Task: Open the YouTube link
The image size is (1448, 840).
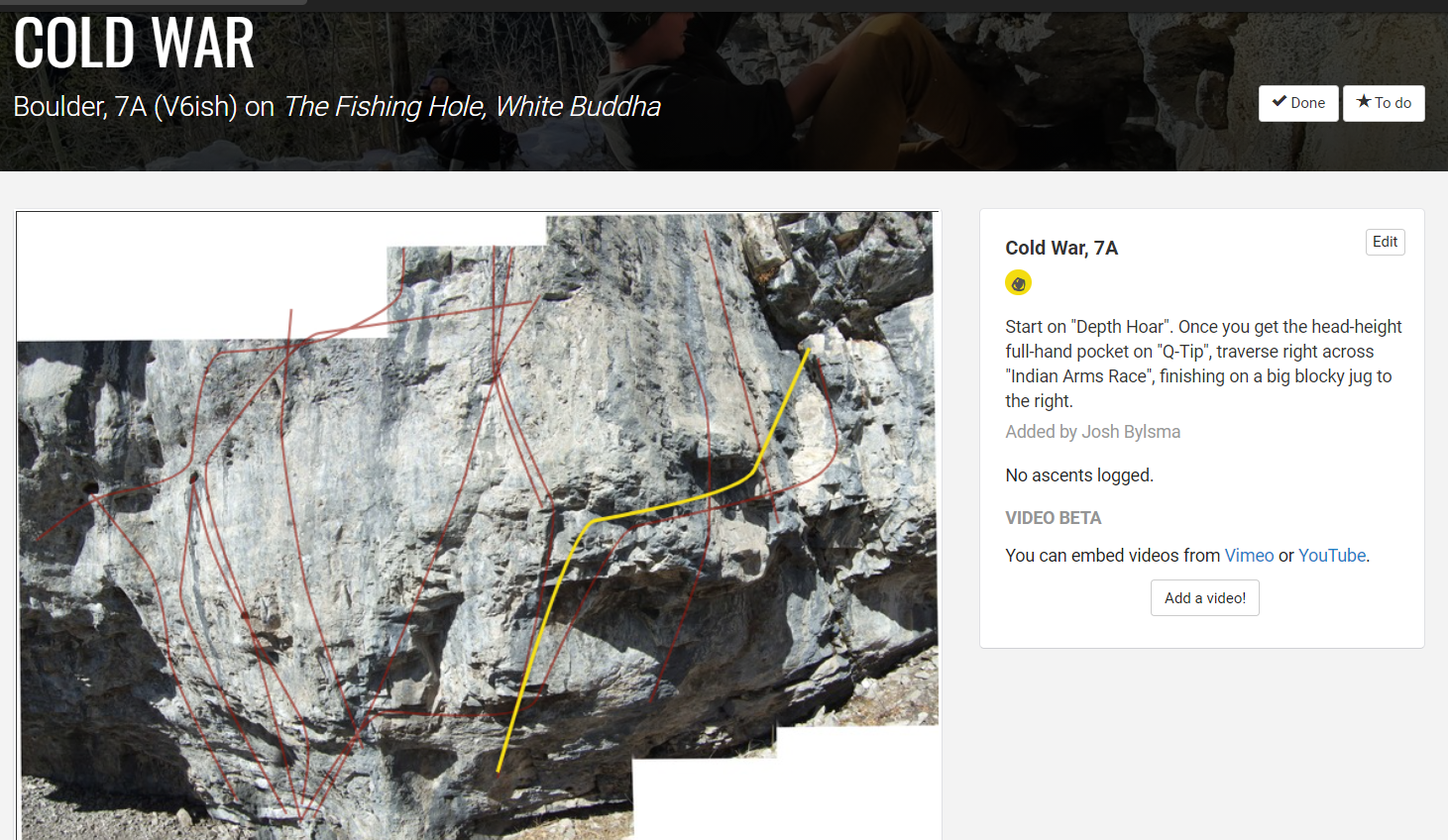Action: [x=1331, y=556]
